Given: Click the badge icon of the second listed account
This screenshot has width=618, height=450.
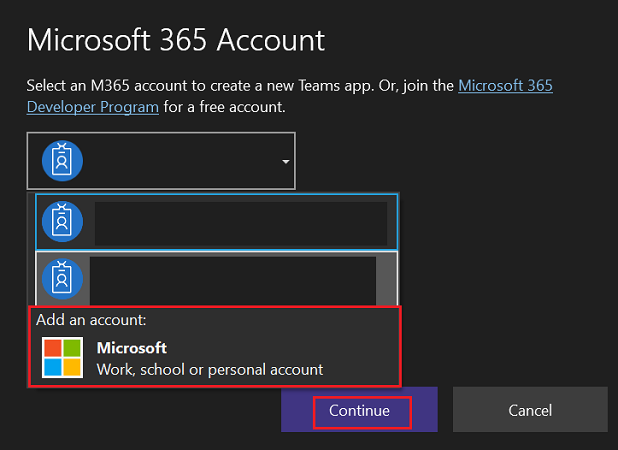Looking at the screenshot, I should 62,279.
